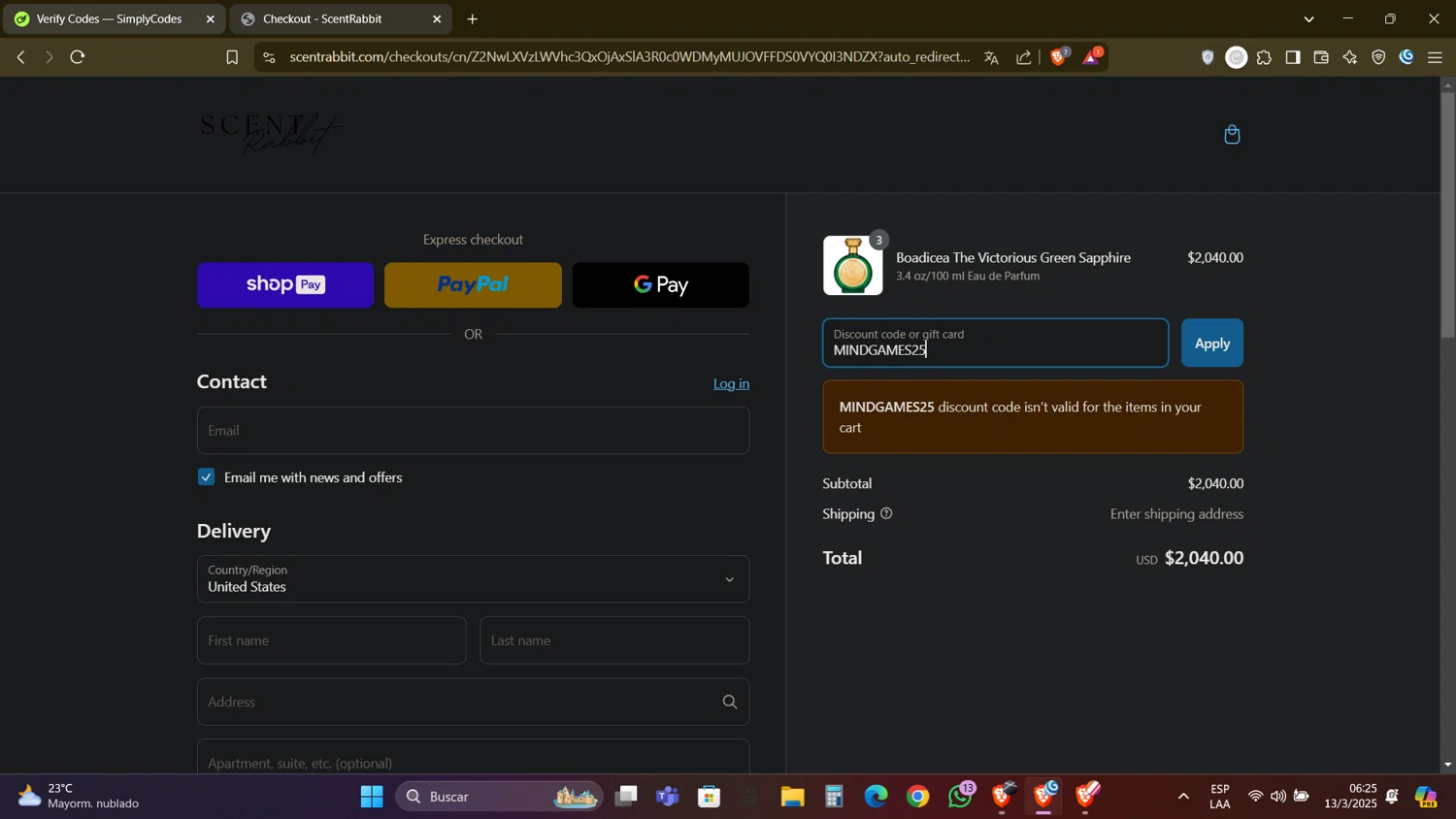Close the Checkout ScentRabbit tab

(x=437, y=18)
